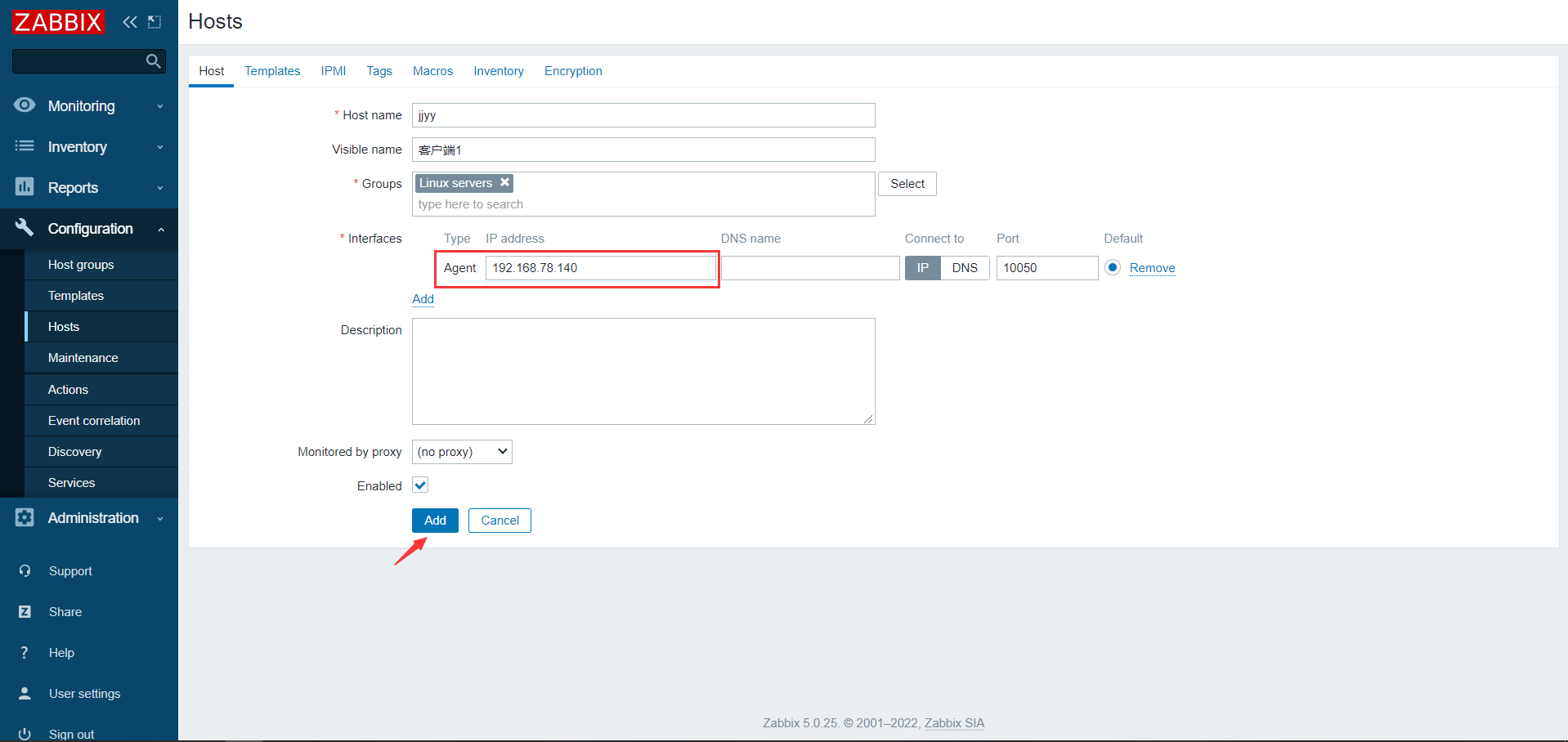Open the Zabbix SIA footer link

[x=954, y=723]
